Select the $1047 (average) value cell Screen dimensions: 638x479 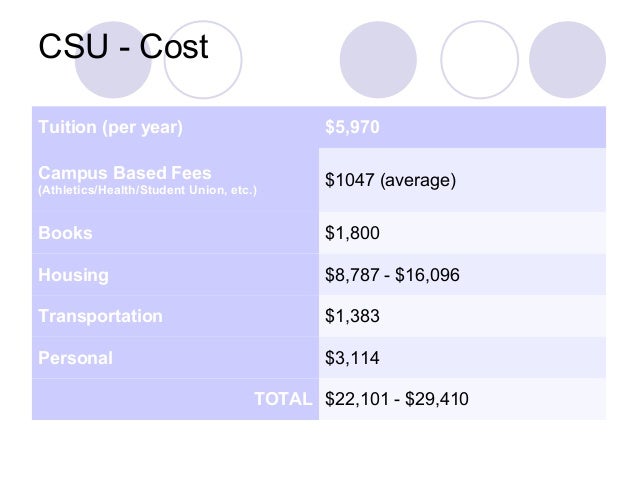pyautogui.click(x=462, y=180)
